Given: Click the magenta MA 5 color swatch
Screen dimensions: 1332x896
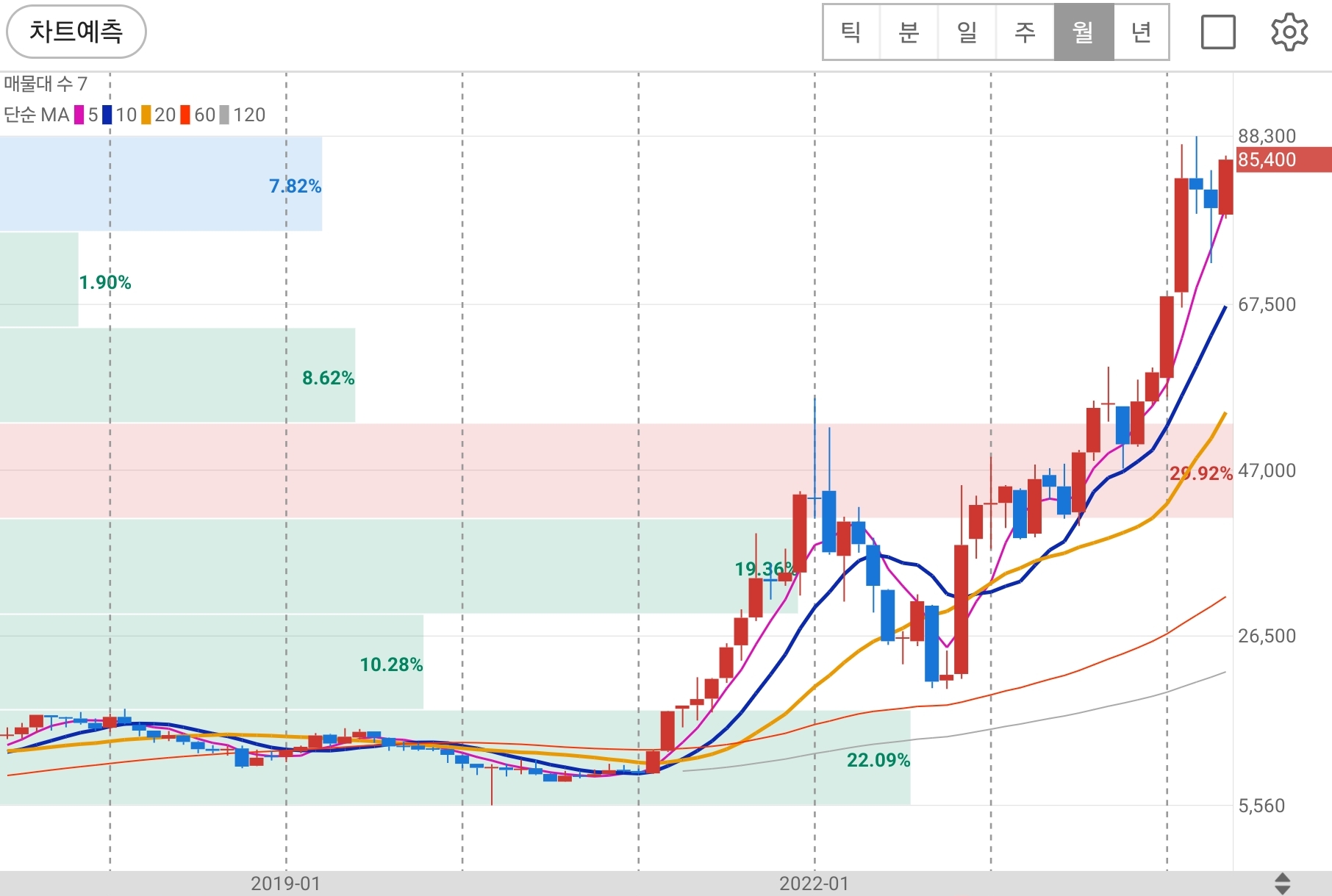Looking at the screenshot, I should (x=79, y=115).
